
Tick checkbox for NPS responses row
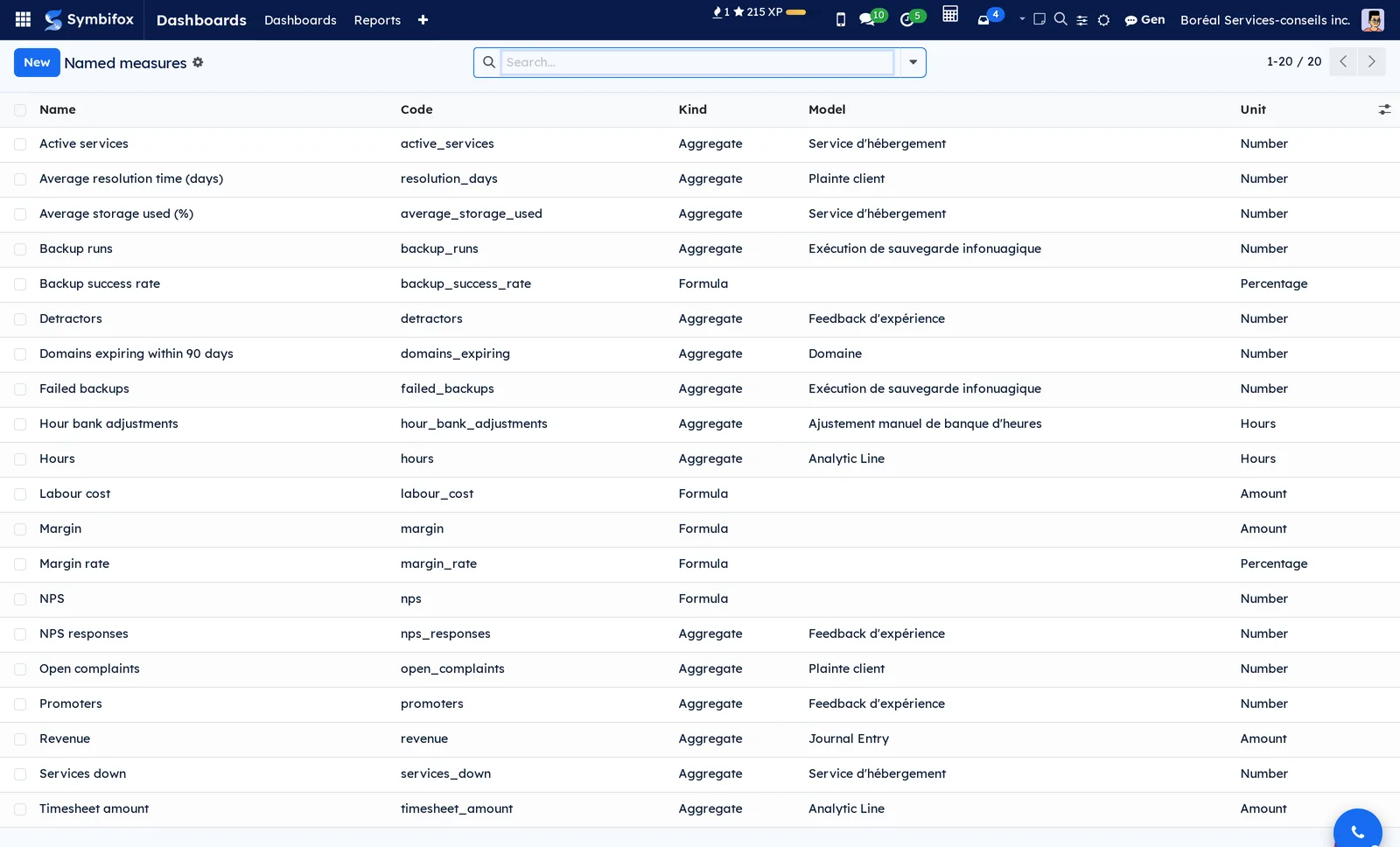click(x=20, y=634)
